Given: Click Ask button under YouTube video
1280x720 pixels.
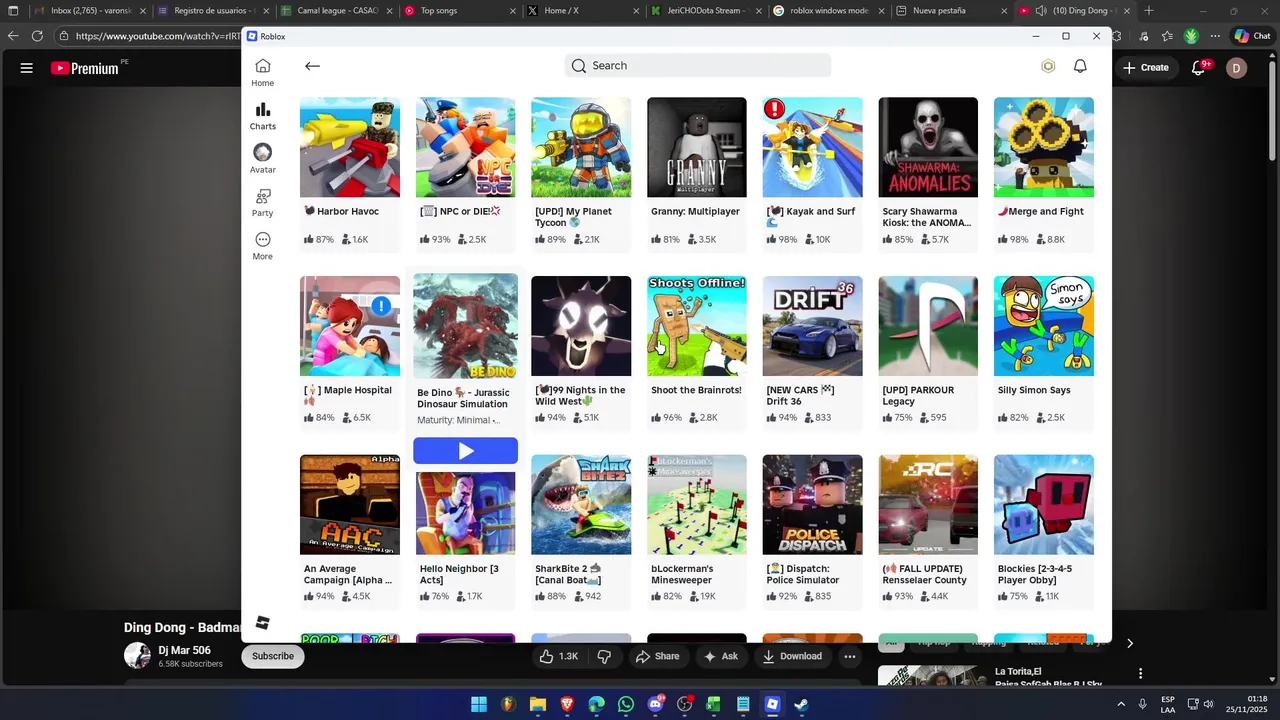Looking at the screenshot, I should pyautogui.click(x=721, y=656).
